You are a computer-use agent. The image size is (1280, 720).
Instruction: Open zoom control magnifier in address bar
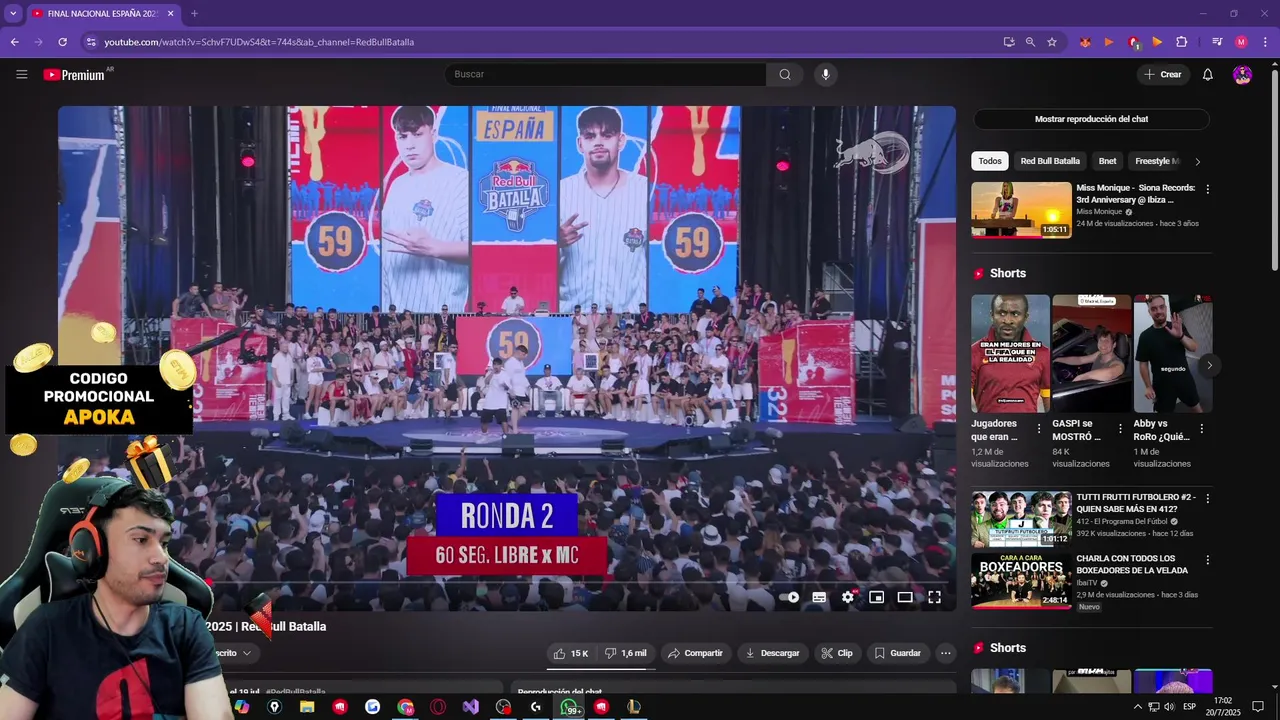coord(1030,42)
